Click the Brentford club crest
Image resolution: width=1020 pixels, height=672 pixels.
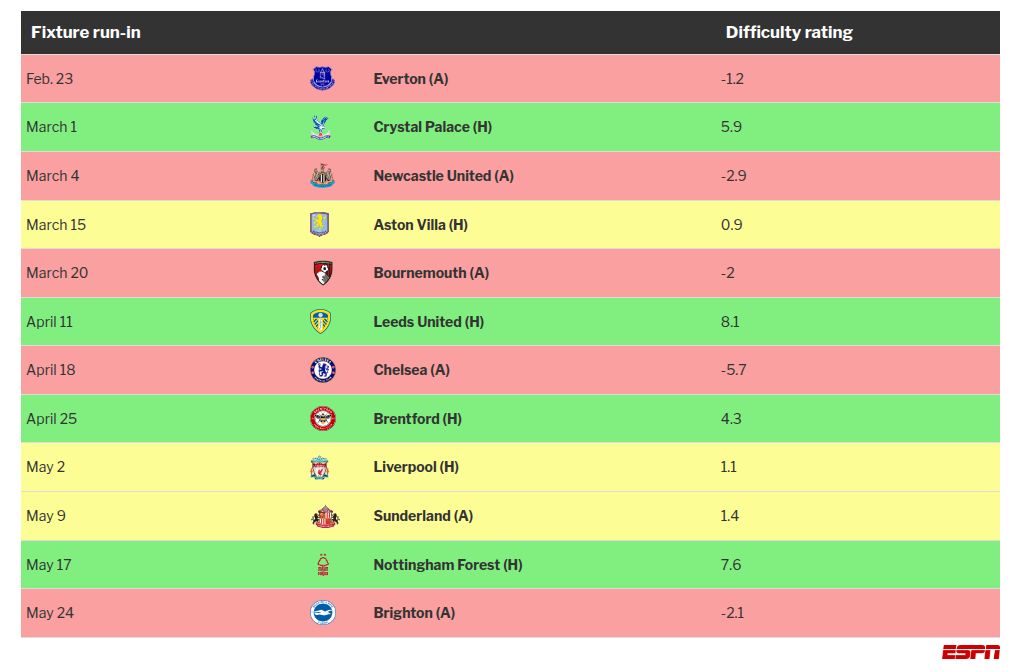click(322, 419)
